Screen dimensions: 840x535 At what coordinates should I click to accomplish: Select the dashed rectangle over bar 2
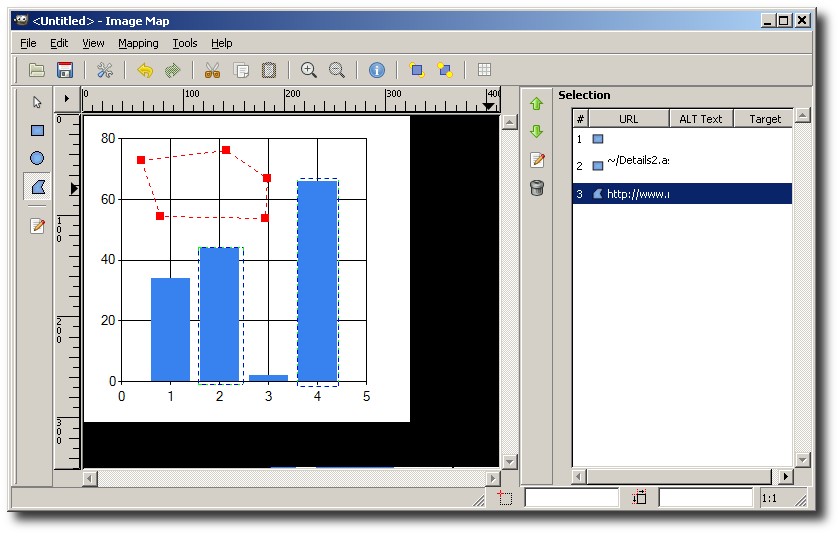click(221, 316)
